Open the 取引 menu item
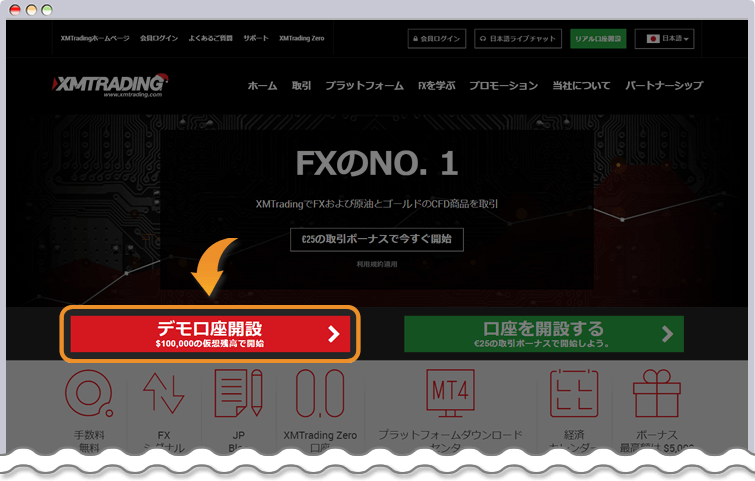The width and height of the screenshot is (755, 481). pos(301,86)
